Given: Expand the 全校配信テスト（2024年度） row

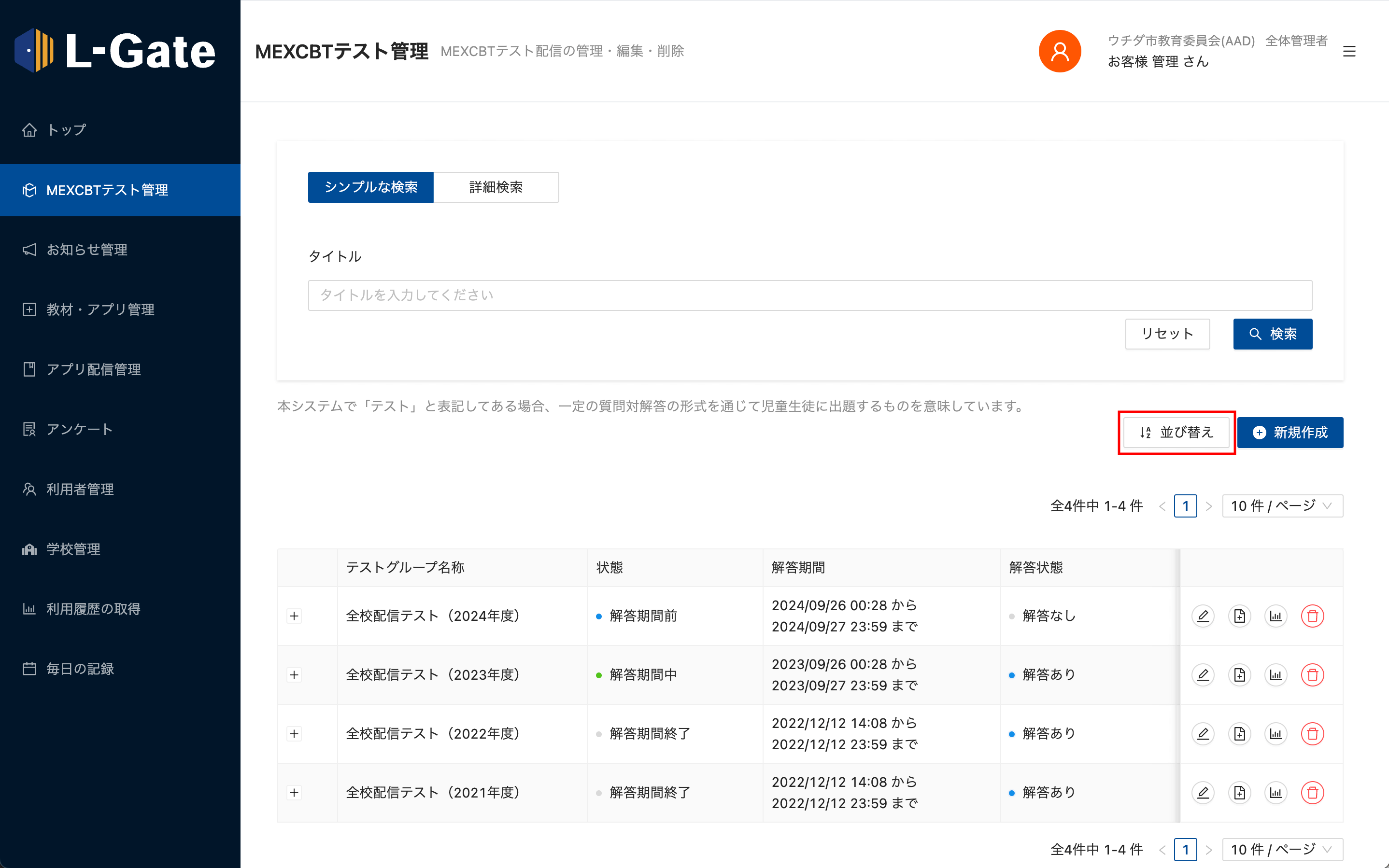Looking at the screenshot, I should [294, 616].
